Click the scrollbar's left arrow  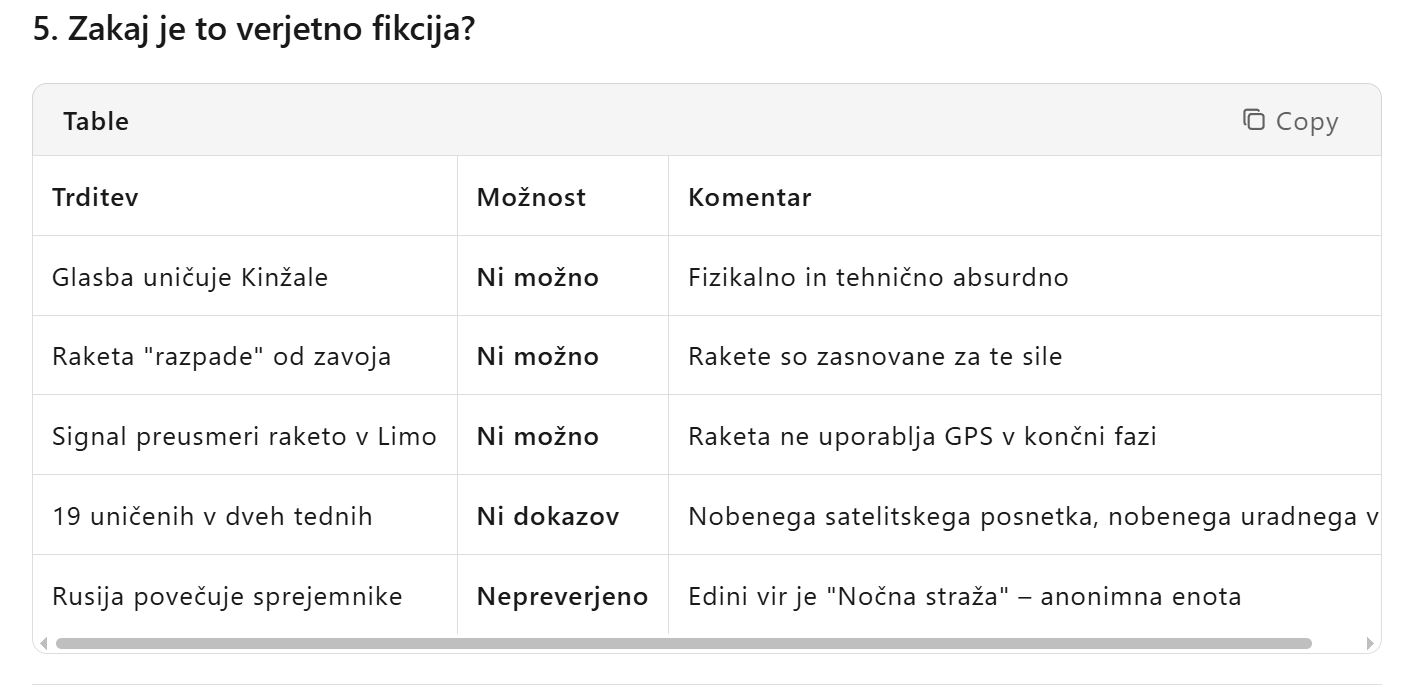click(x=44, y=643)
